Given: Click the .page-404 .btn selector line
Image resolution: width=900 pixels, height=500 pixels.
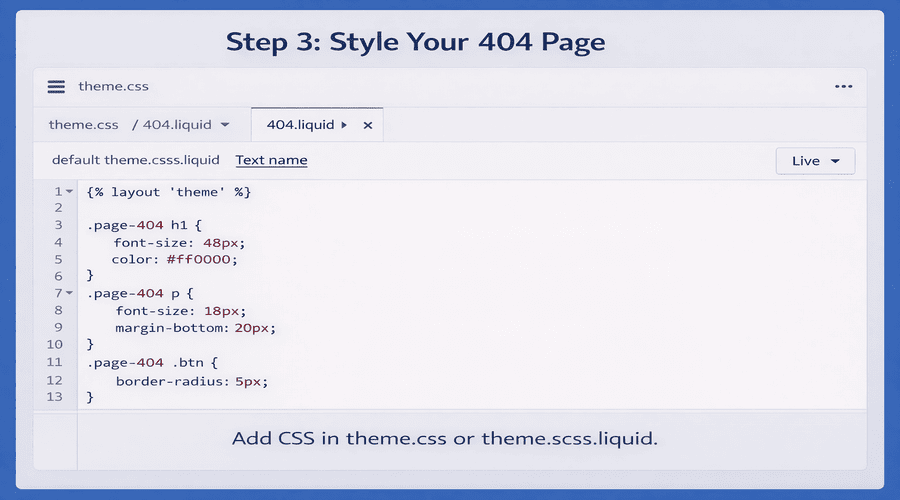Looking at the screenshot, I should (x=152, y=363).
